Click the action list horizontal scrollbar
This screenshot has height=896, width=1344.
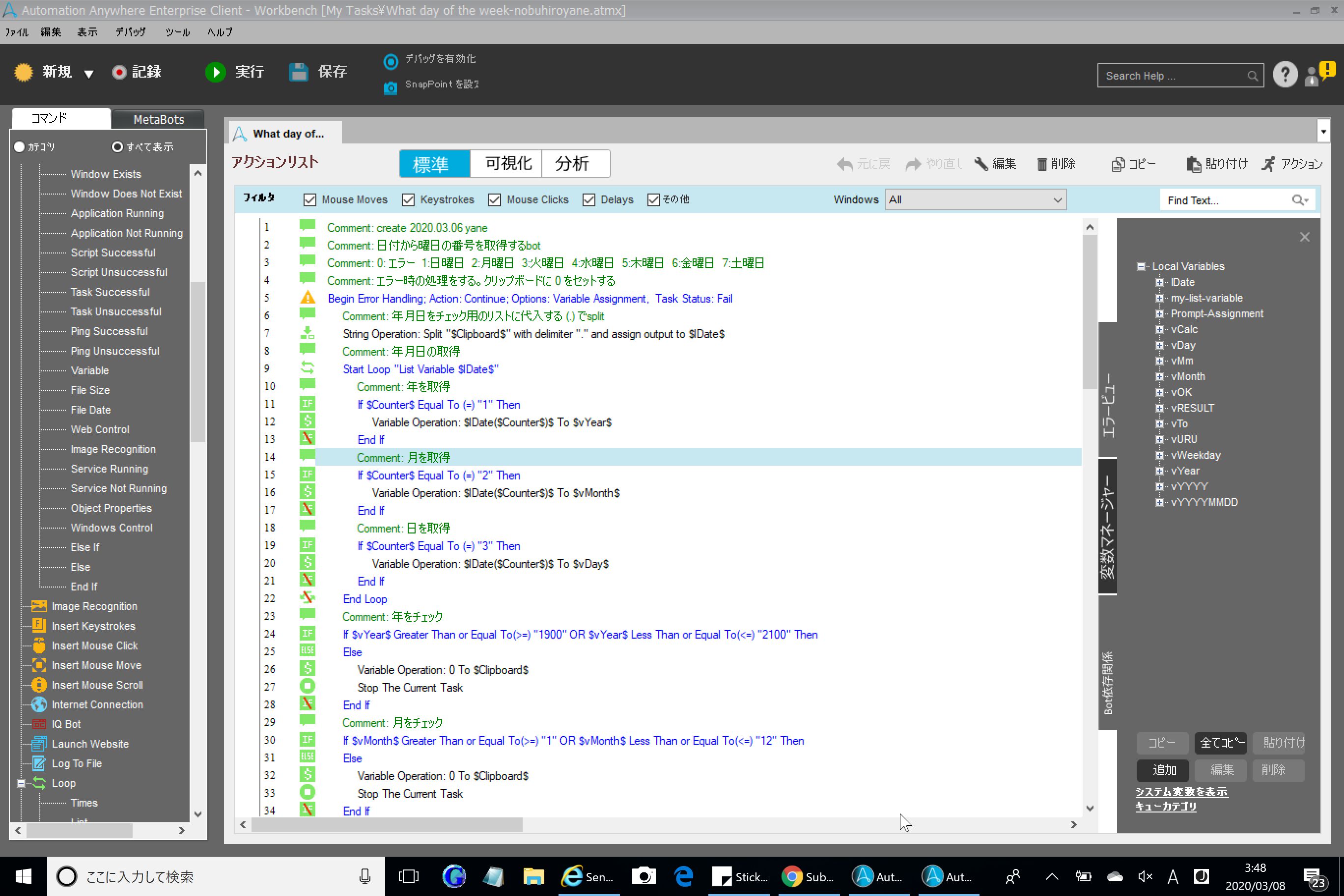[x=387, y=825]
